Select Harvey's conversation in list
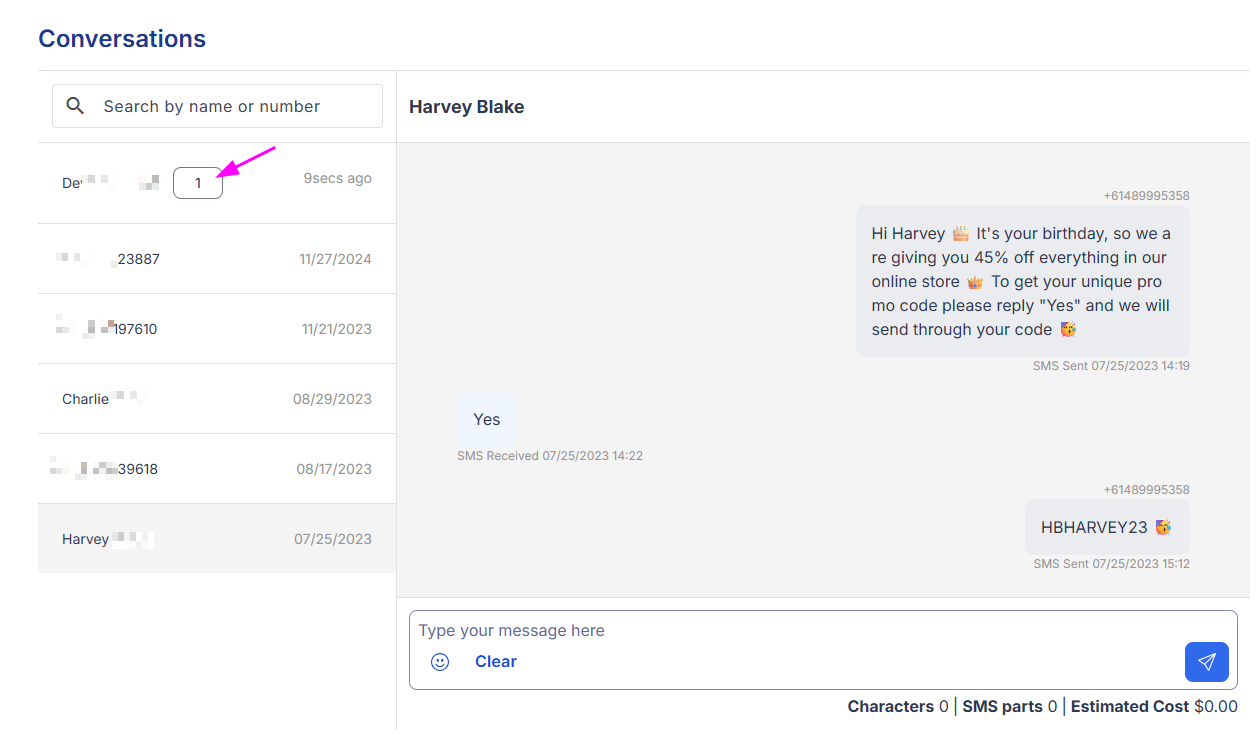Screen dimensions: 1260x736 point(216,539)
